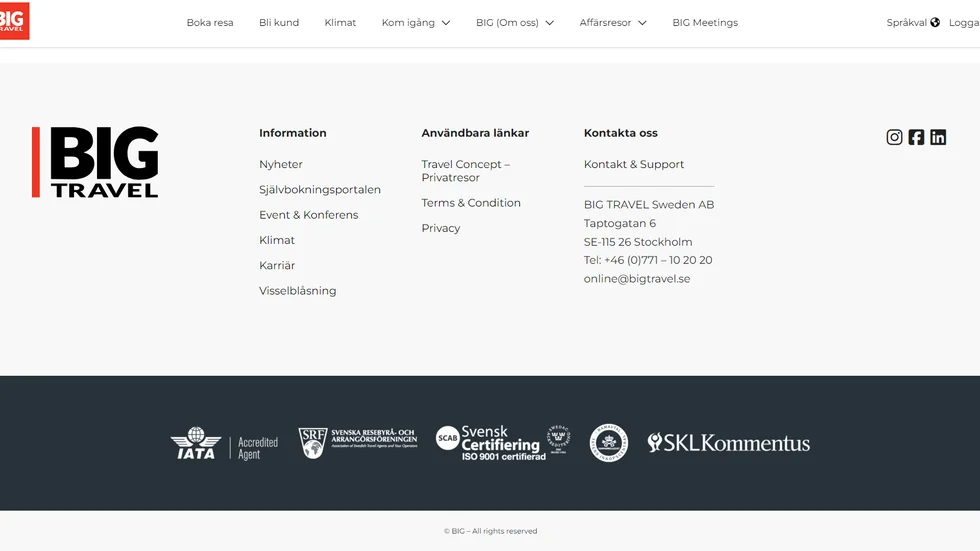Click the Logga in link
Viewport: 980px width, 551px height.
[964, 22]
